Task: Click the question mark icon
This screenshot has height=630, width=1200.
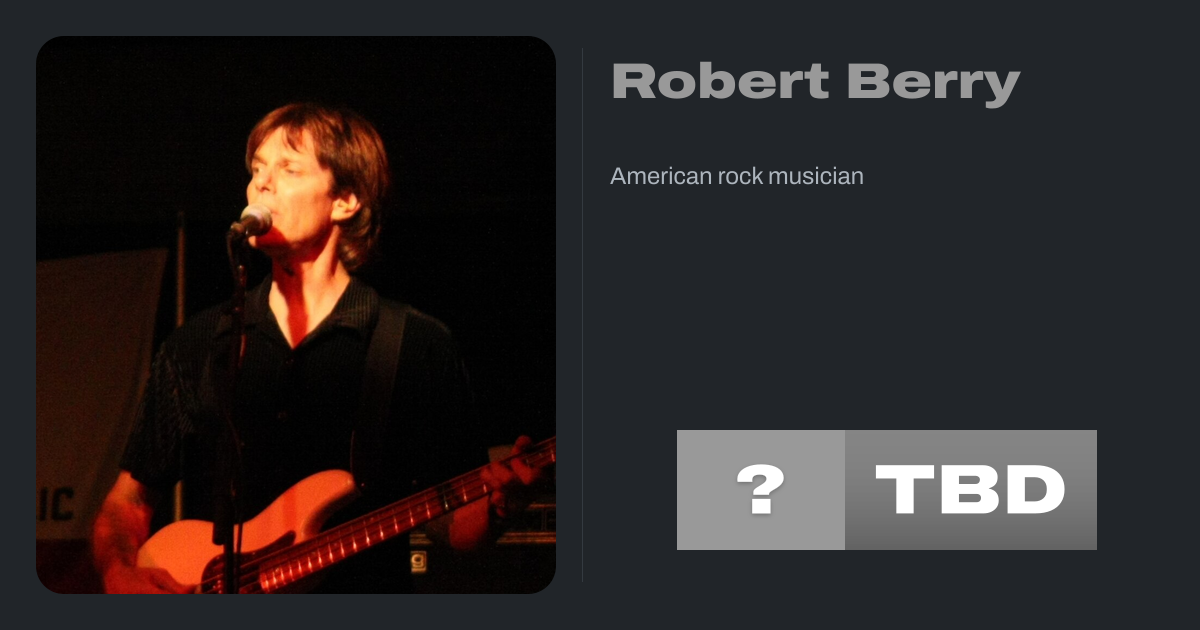Action: coord(760,490)
